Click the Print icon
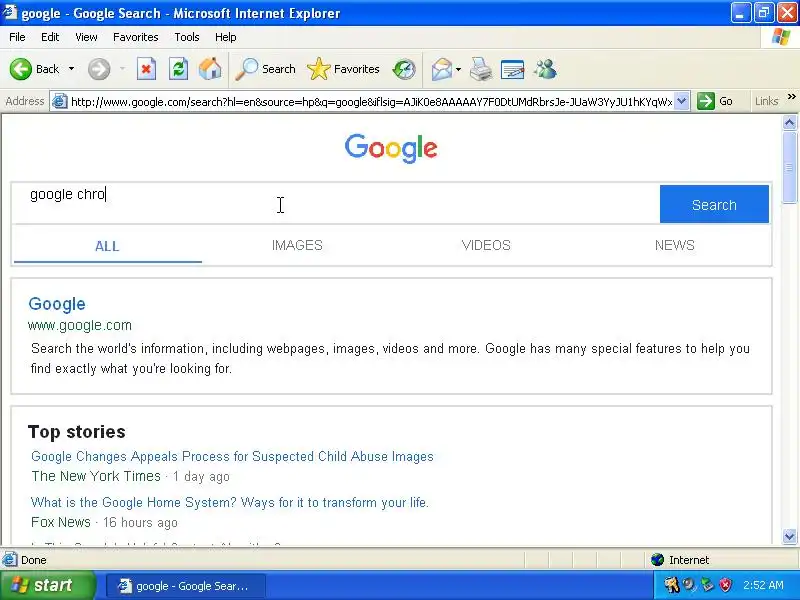 481,69
